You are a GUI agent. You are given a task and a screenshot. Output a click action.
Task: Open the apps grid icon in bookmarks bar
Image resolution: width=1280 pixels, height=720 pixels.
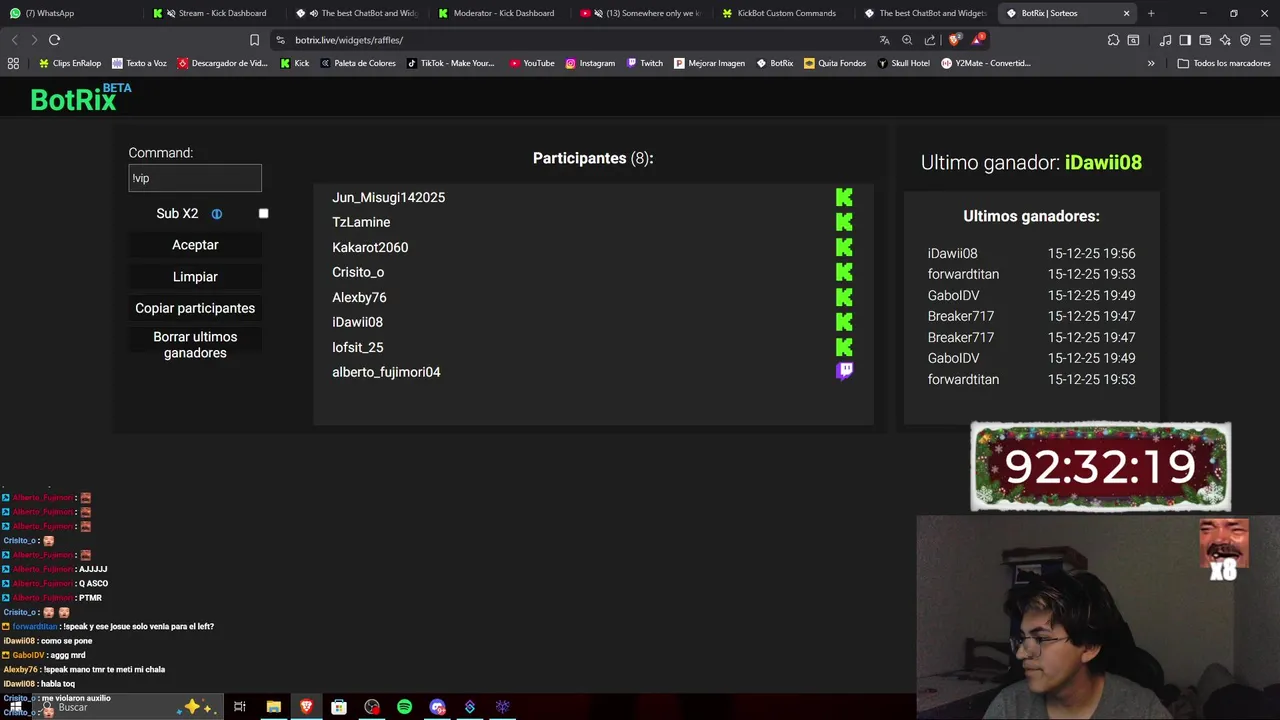(13, 63)
